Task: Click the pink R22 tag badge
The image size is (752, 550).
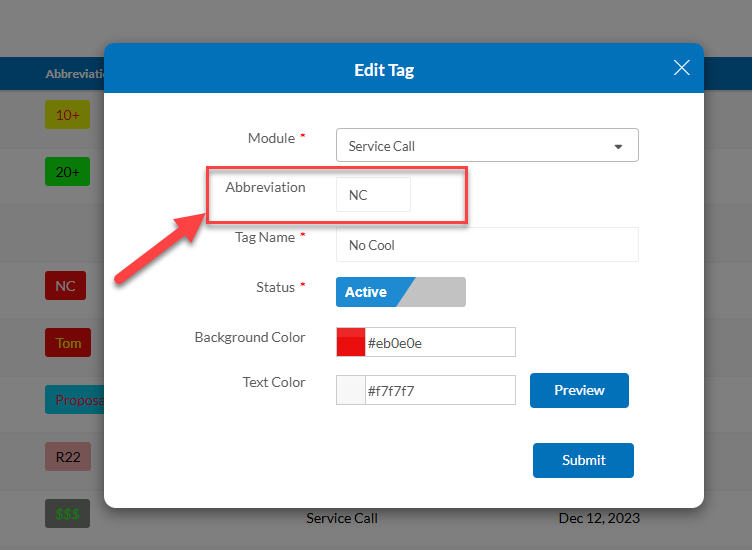Action: (x=67, y=457)
